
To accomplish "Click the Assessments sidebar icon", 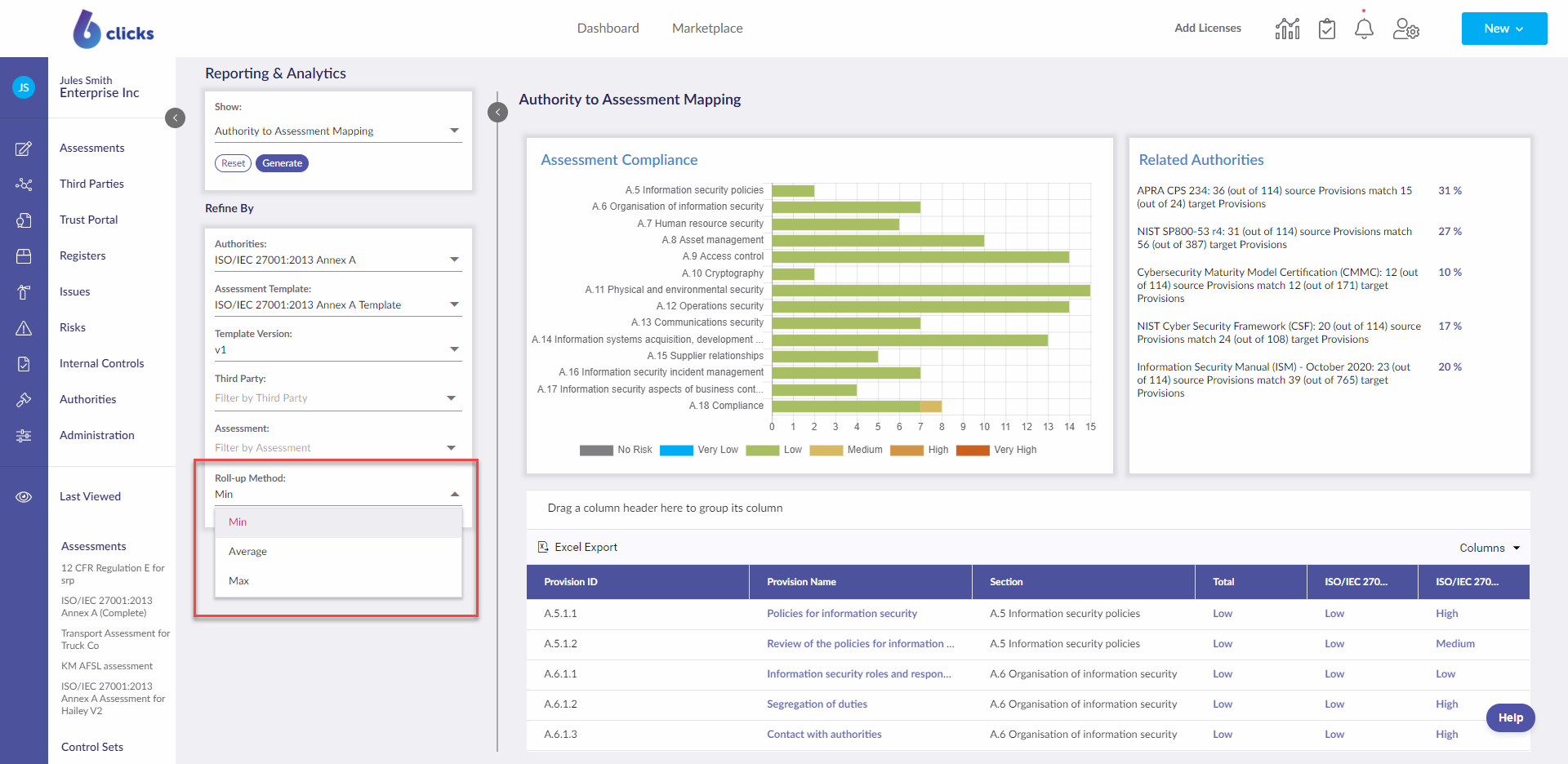I will pos(24,149).
